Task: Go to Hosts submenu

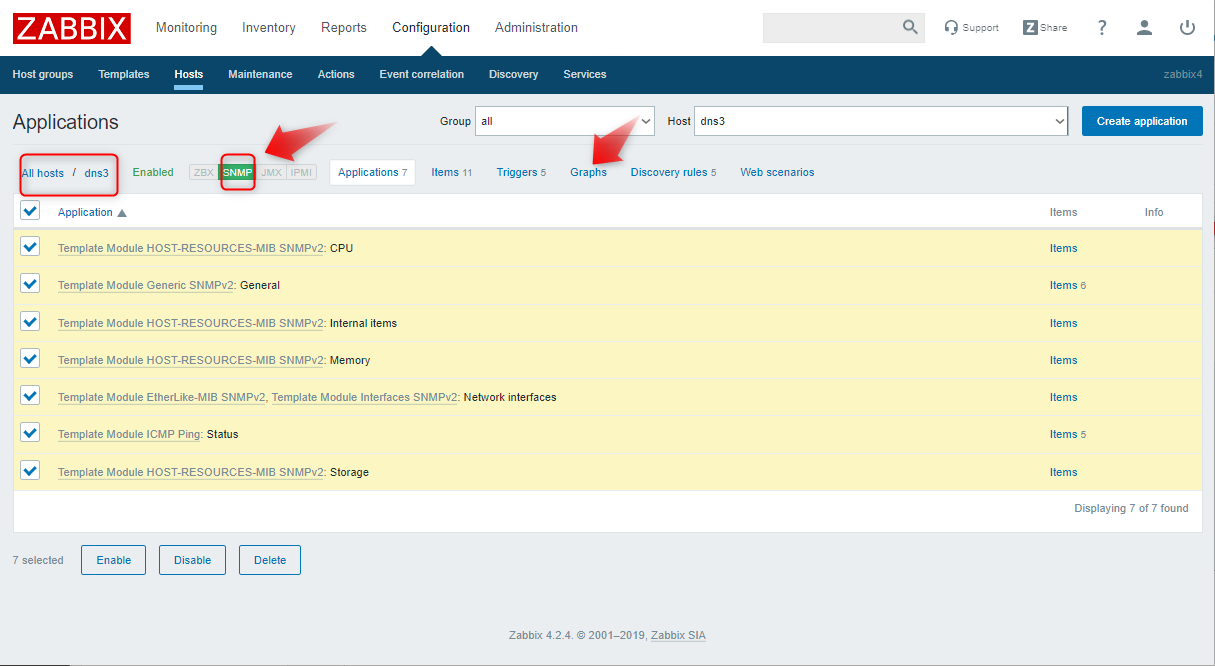Action: tap(188, 74)
